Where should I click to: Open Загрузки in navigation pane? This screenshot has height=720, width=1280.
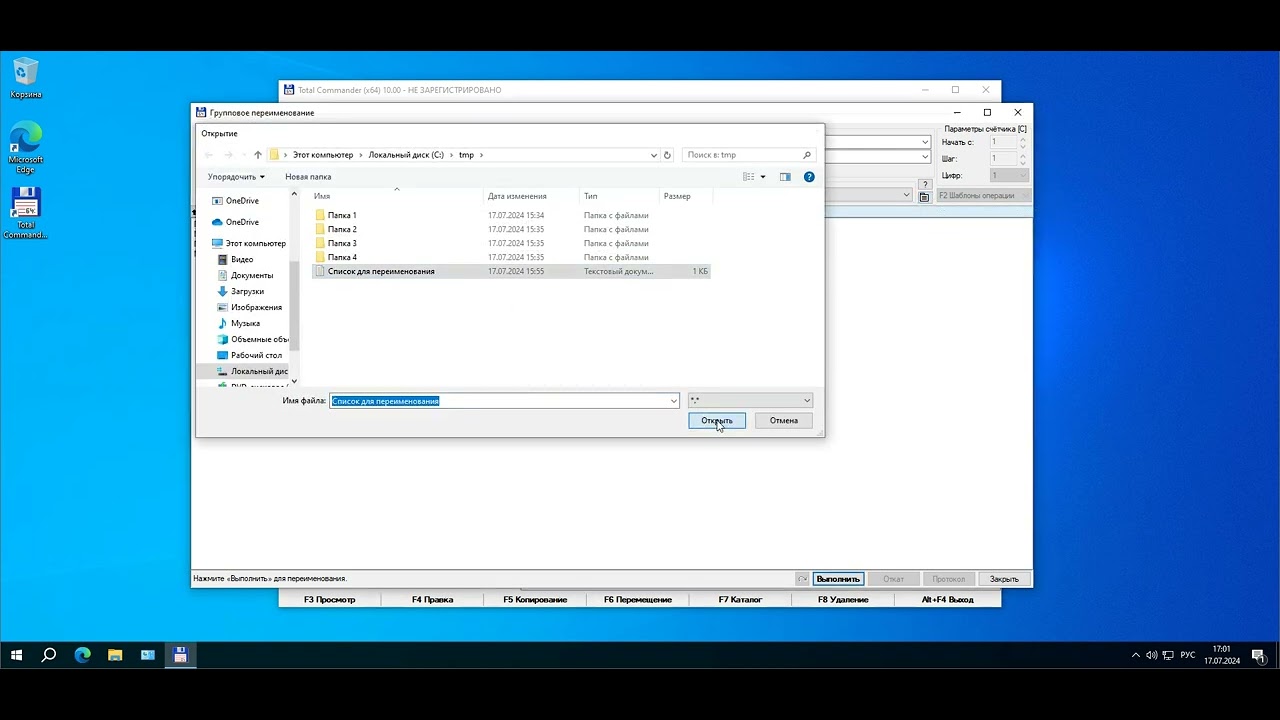(241, 291)
